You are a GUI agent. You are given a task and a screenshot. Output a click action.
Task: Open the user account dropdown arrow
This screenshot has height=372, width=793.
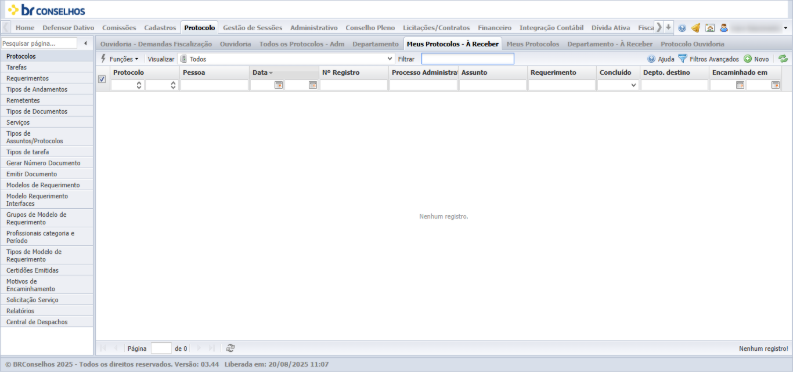click(785, 28)
